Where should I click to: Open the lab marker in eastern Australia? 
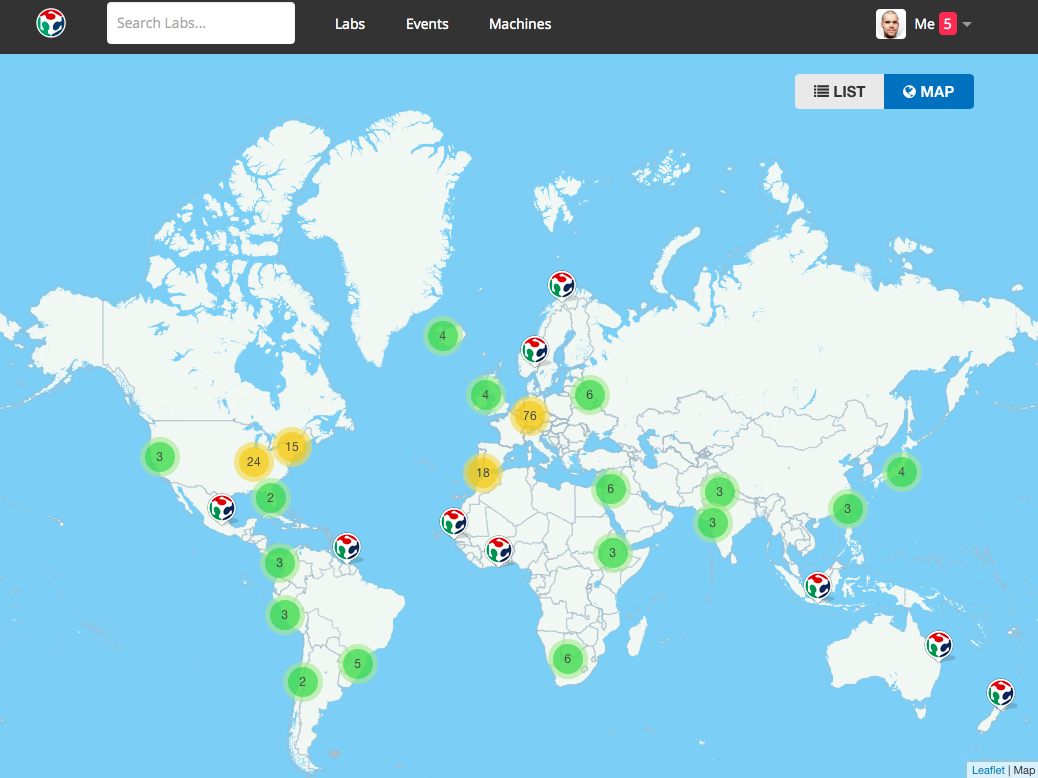tap(938, 644)
